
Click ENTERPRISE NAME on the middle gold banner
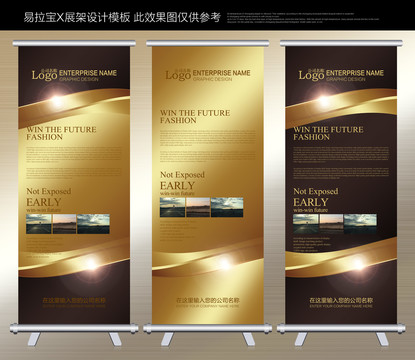click(221, 73)
